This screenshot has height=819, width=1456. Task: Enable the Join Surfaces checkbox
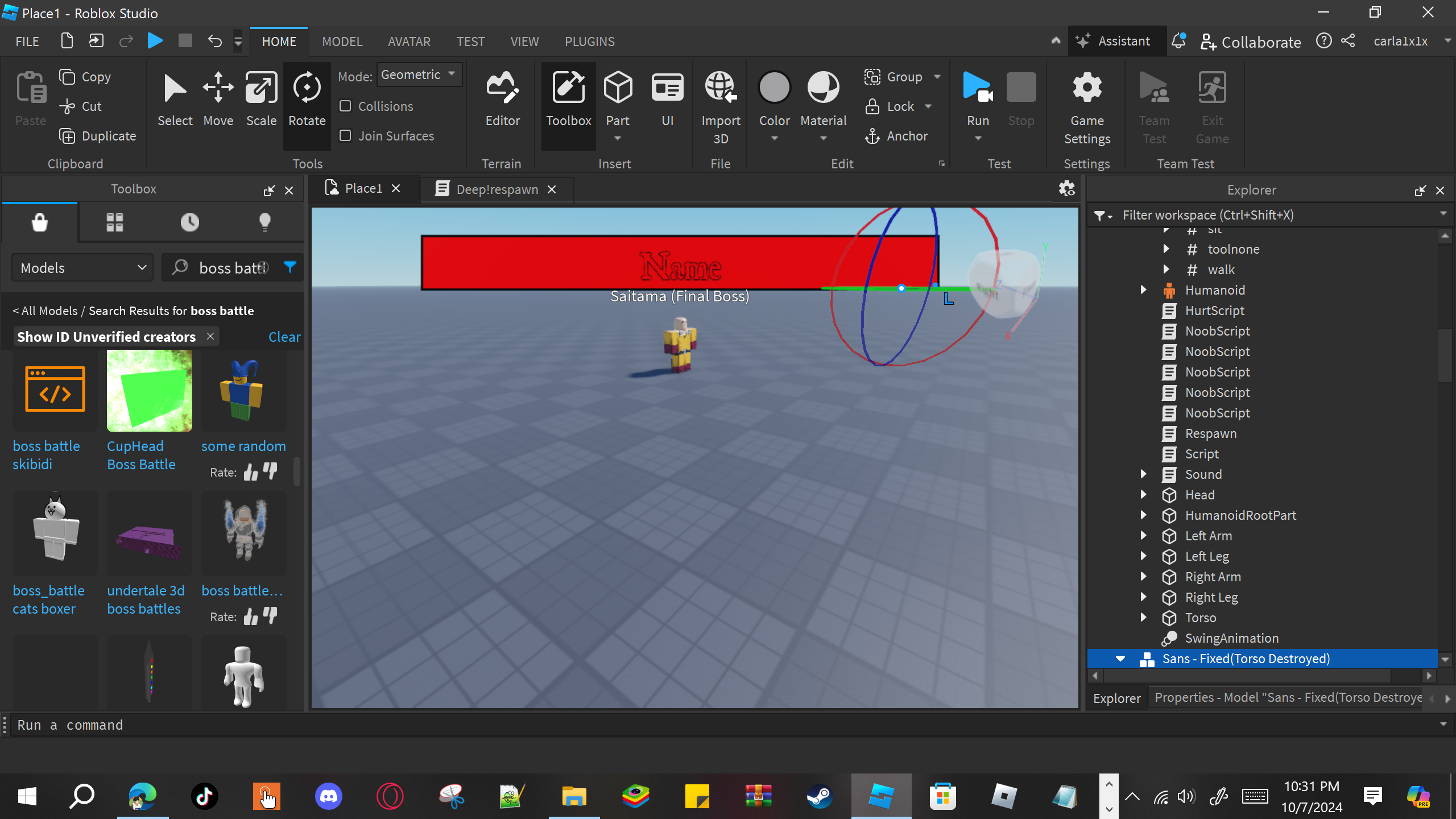(345, 136)
